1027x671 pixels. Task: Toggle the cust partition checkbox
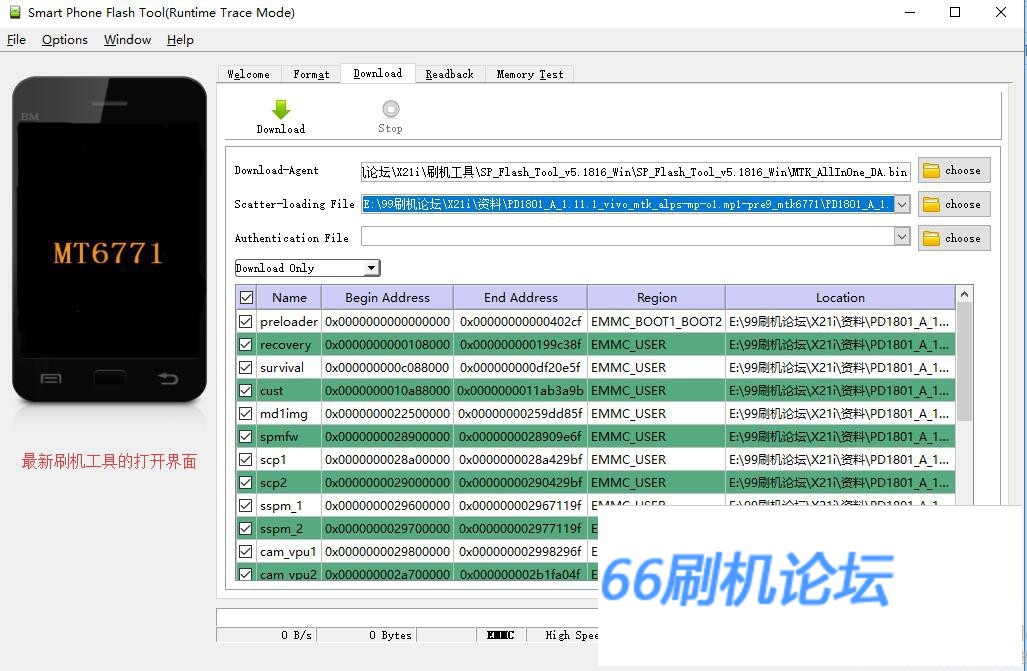click(x=246, y=391)
